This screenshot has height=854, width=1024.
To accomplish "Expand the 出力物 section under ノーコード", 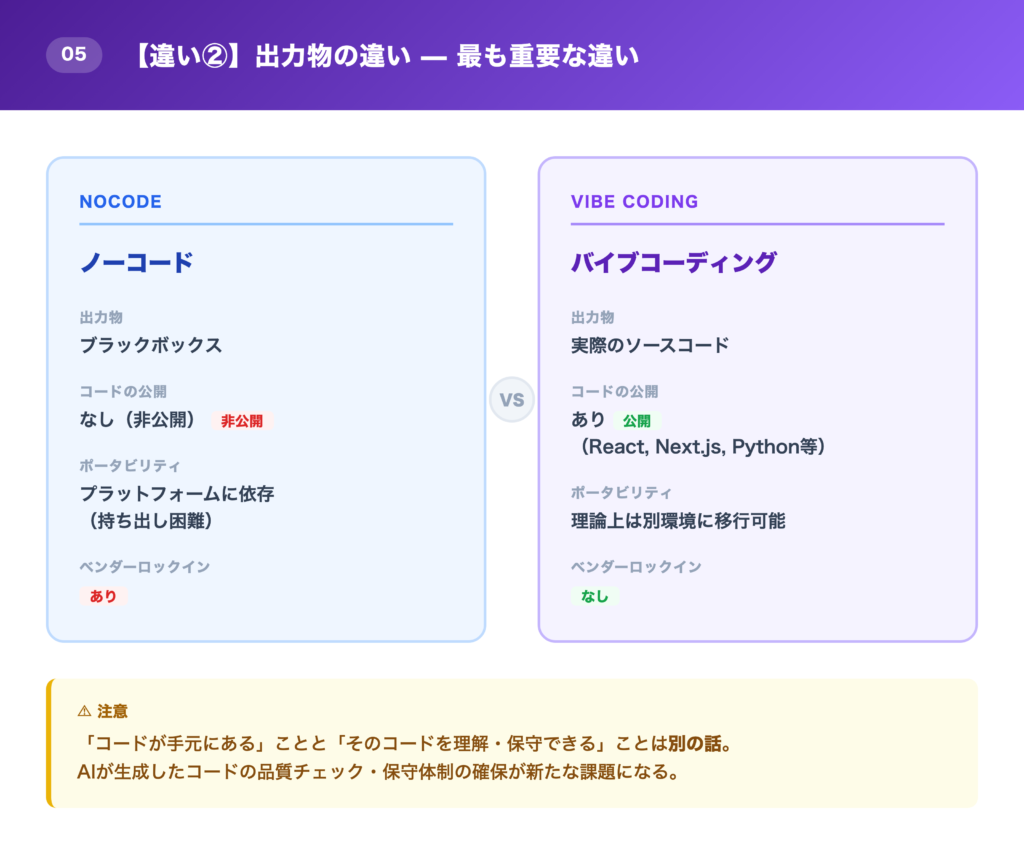I will click(100, 317).
